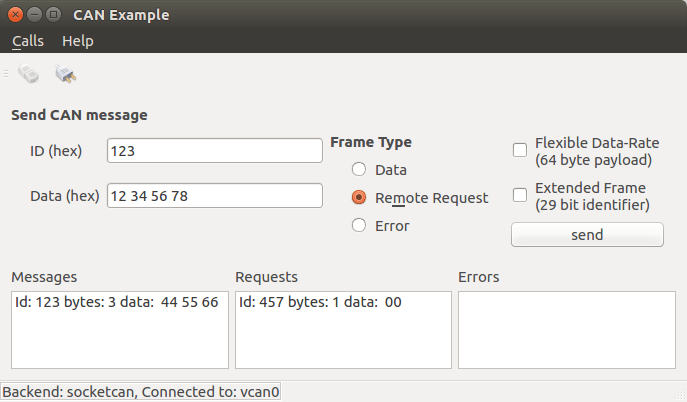Maximize the CAN Example window

pyautogui.click(x=54, y=15)
